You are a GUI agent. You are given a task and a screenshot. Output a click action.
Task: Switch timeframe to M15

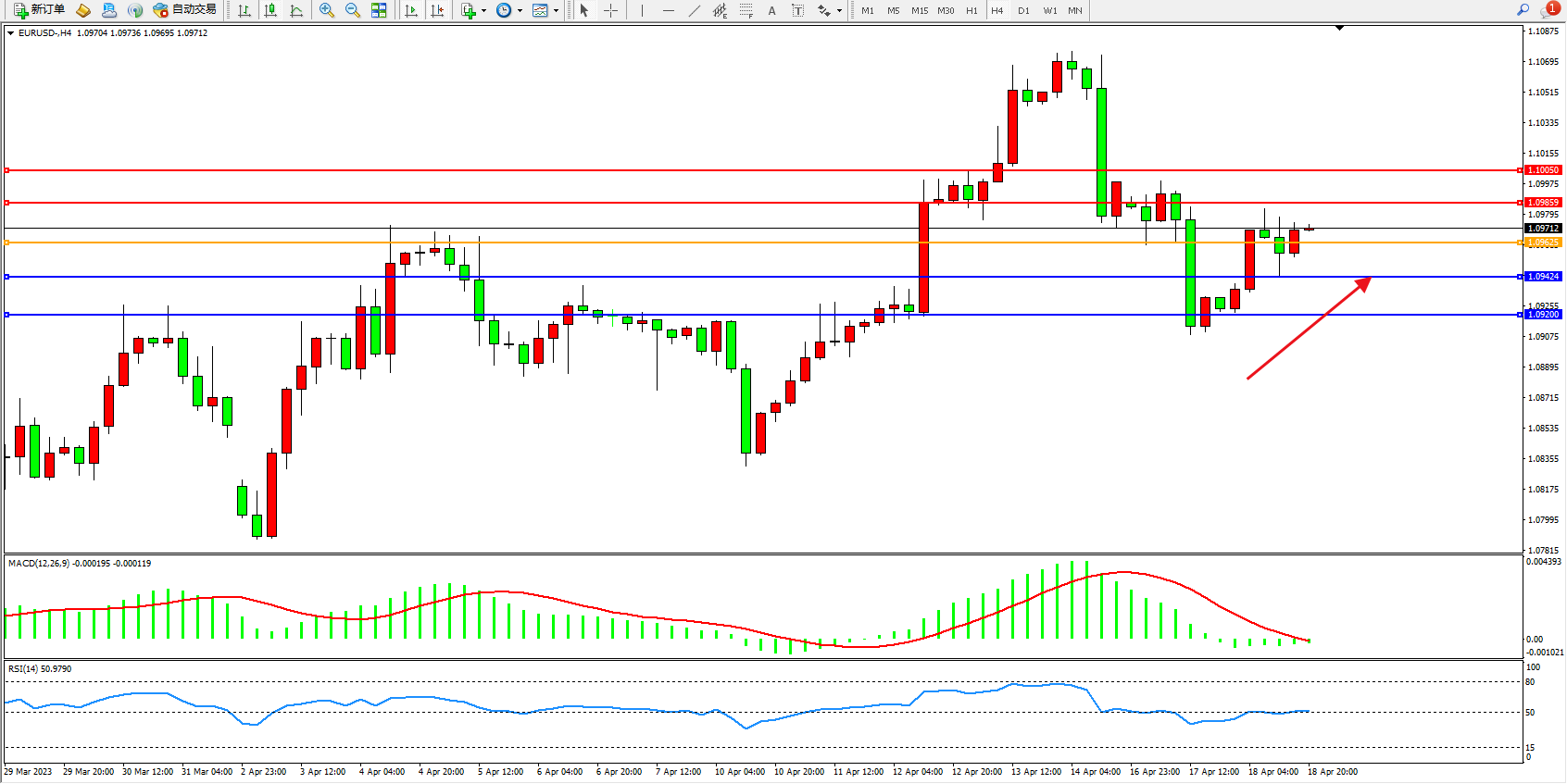coord(919,10)
